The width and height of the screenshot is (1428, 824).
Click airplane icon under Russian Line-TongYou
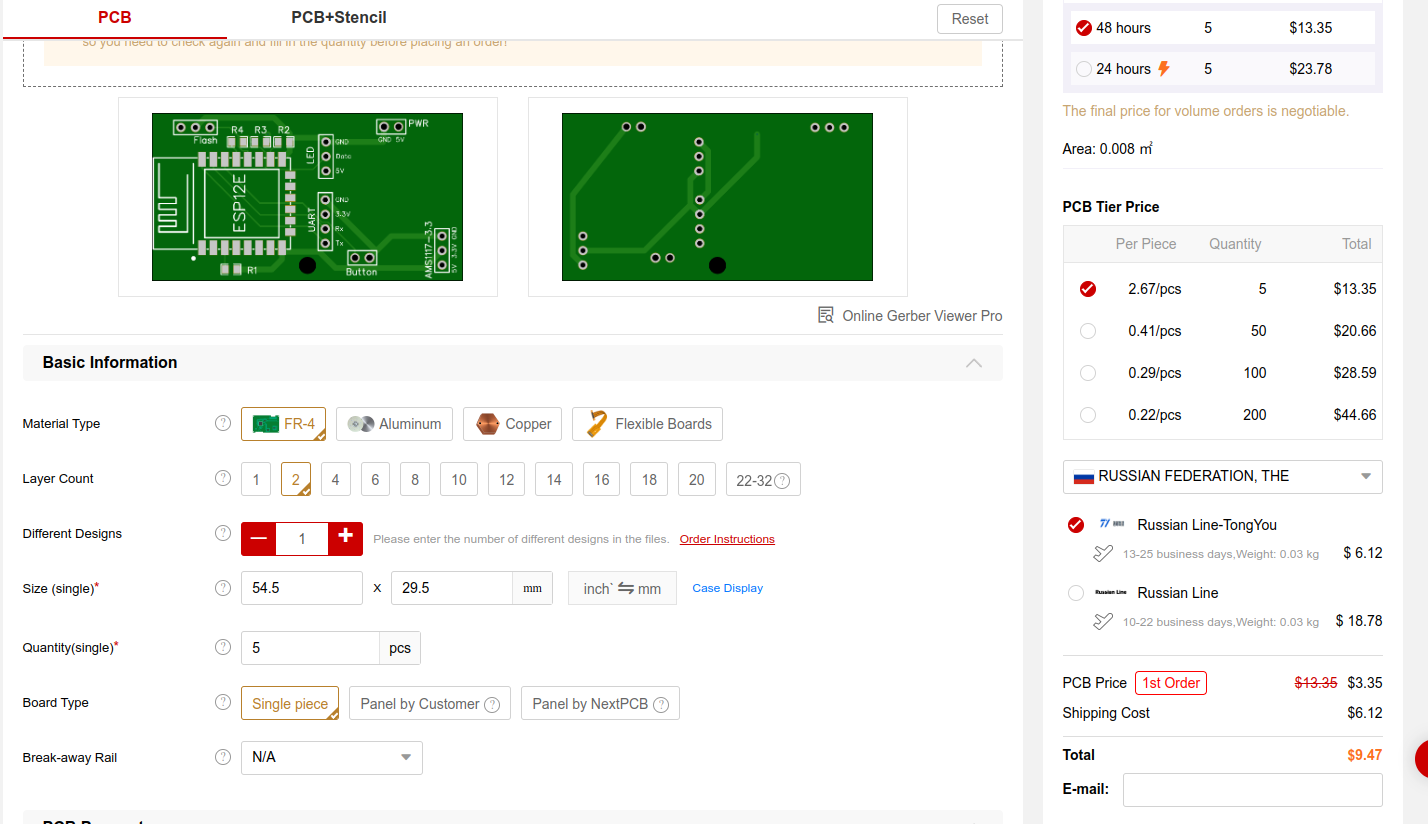[x=1103, y=553]
